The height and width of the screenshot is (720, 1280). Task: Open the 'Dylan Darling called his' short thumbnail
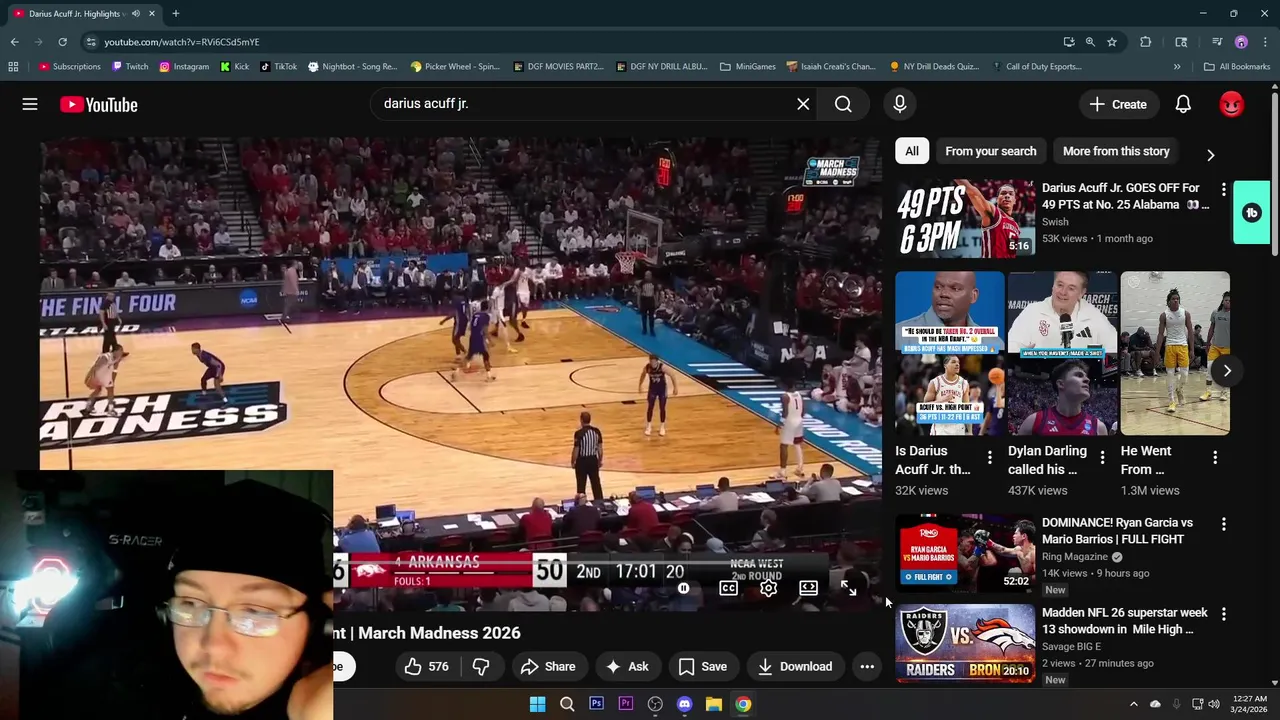[1062, 353]
